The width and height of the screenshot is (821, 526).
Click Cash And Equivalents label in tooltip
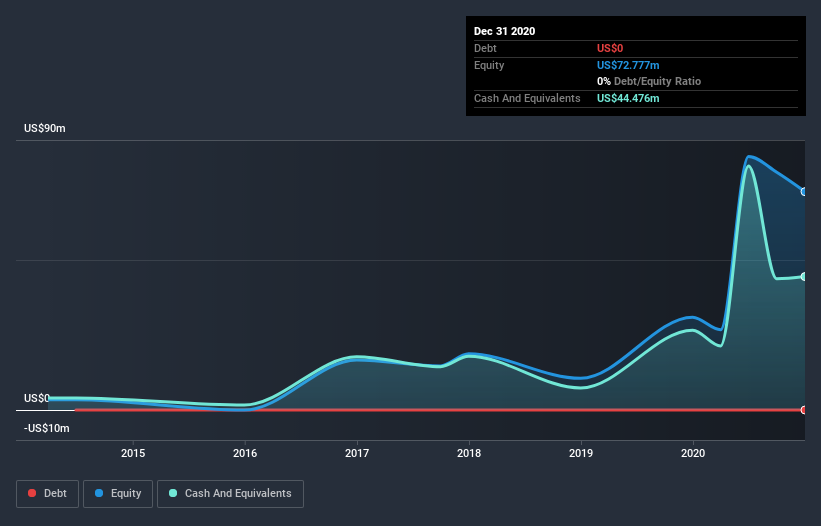527,98
